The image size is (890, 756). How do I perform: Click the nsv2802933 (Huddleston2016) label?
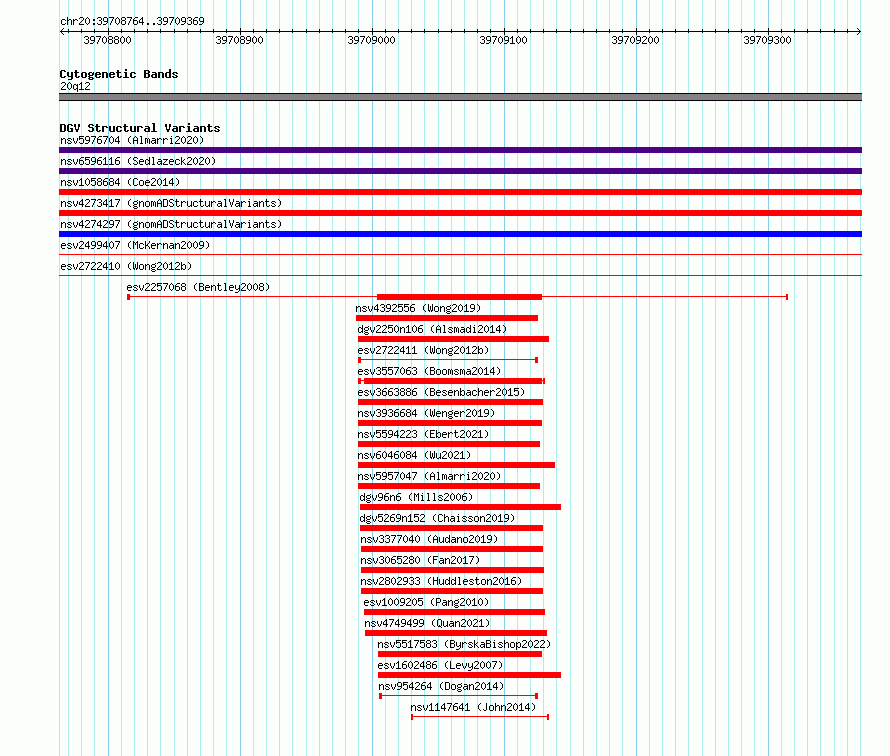tap(440, 581)
